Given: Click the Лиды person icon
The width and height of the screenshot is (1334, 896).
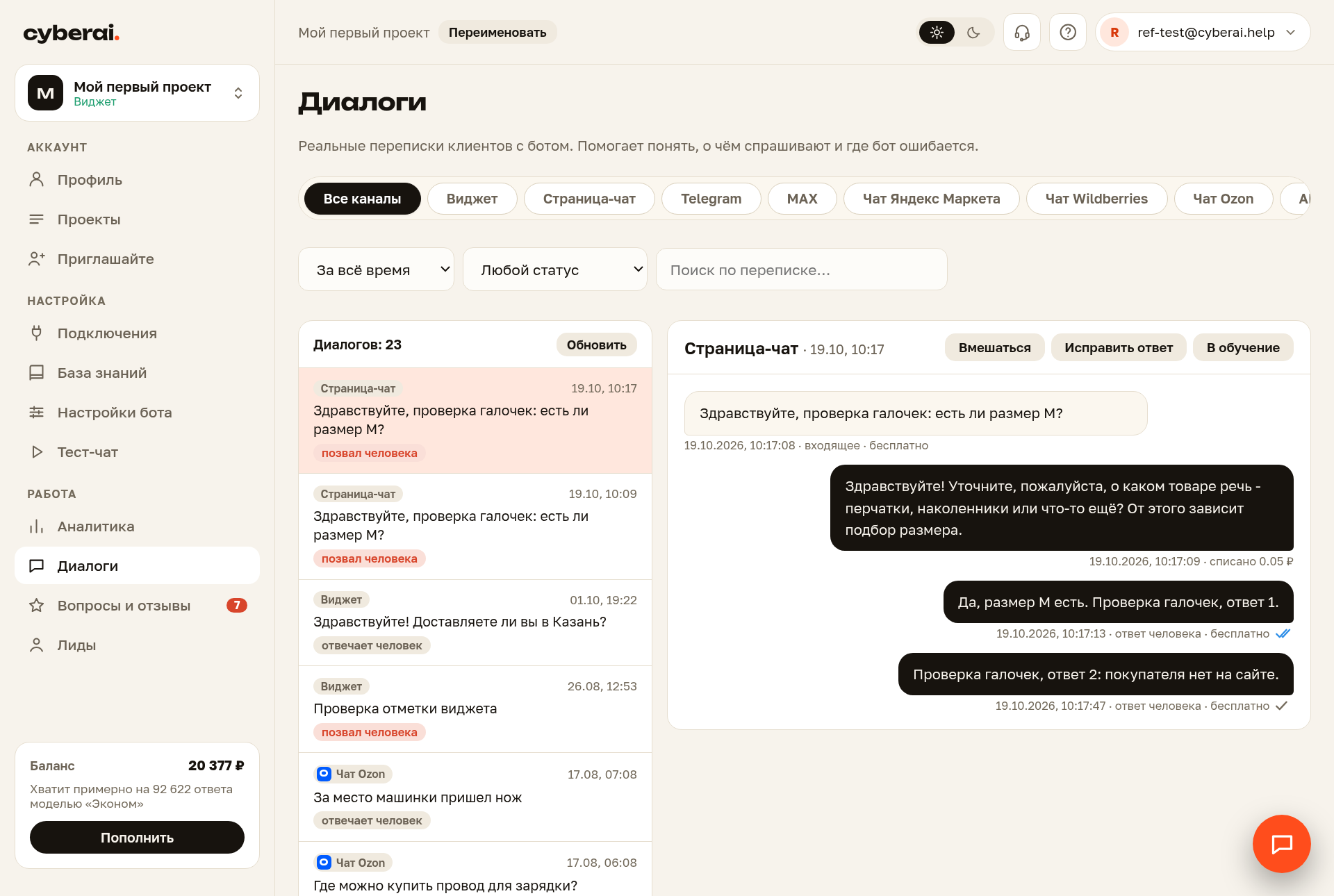Looking at the screenshot, I should pyautogui.click(x=37, y=645).
